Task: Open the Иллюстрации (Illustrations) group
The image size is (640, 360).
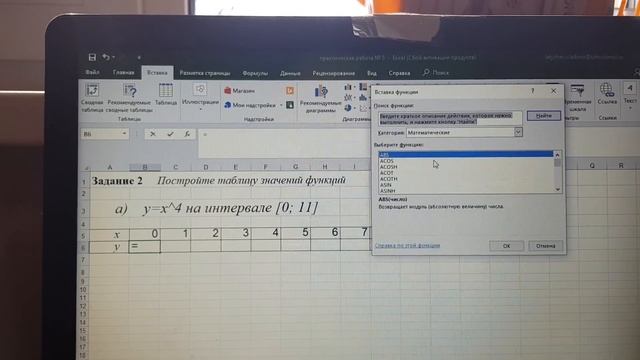Action: pyautogui.click(x=200, y=97)
